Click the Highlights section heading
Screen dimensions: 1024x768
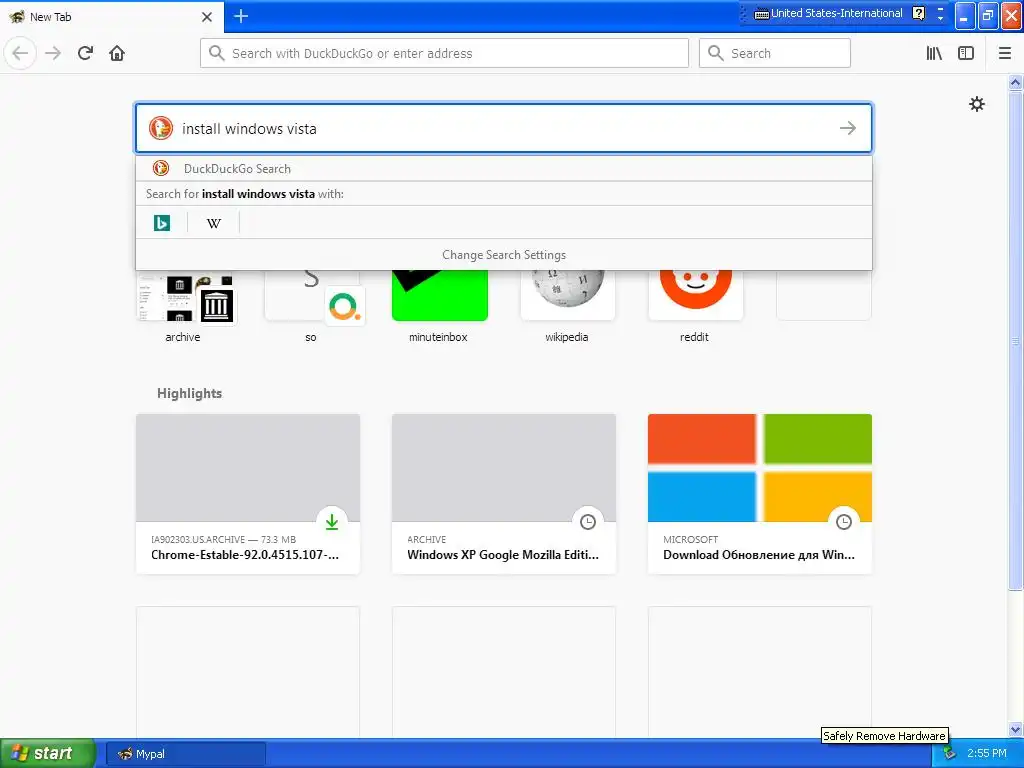click(189, 393)
